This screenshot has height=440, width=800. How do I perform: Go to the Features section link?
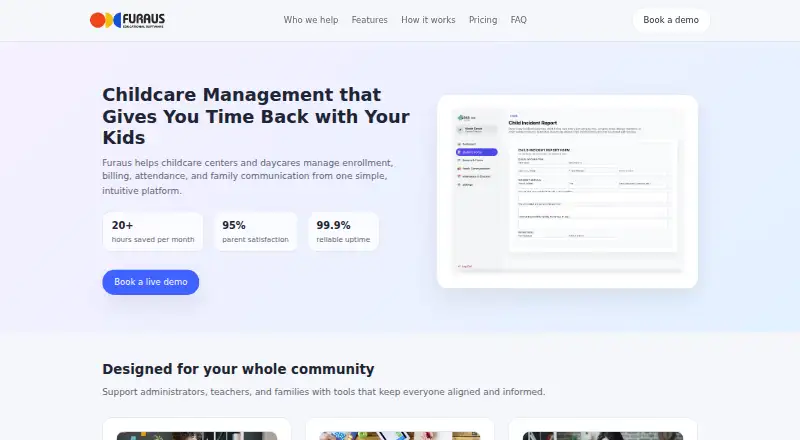click(x=369, y=20)
